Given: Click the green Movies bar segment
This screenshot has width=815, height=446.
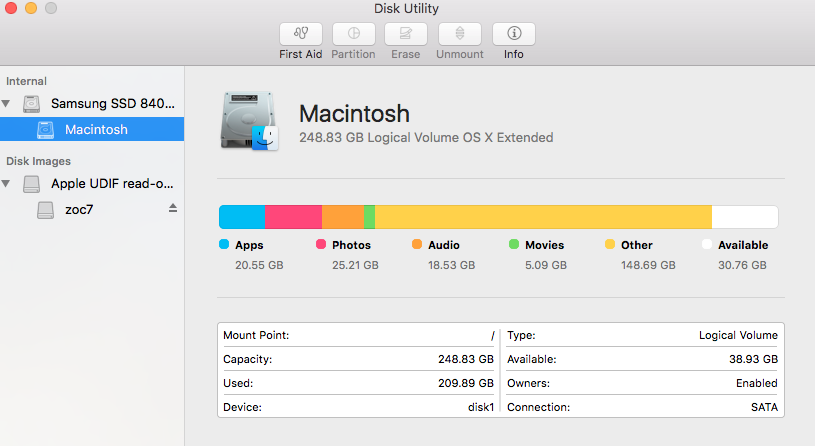Looking at the screenshot, I should click(x=370, y=217).
